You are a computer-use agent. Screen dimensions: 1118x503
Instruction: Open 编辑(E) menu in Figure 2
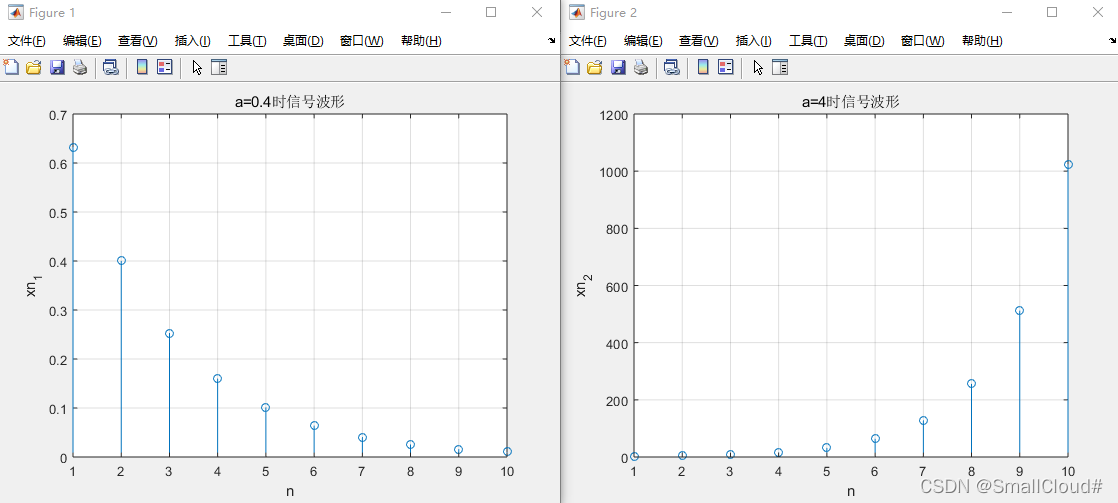pyautogui.click(x=643, y=41)
